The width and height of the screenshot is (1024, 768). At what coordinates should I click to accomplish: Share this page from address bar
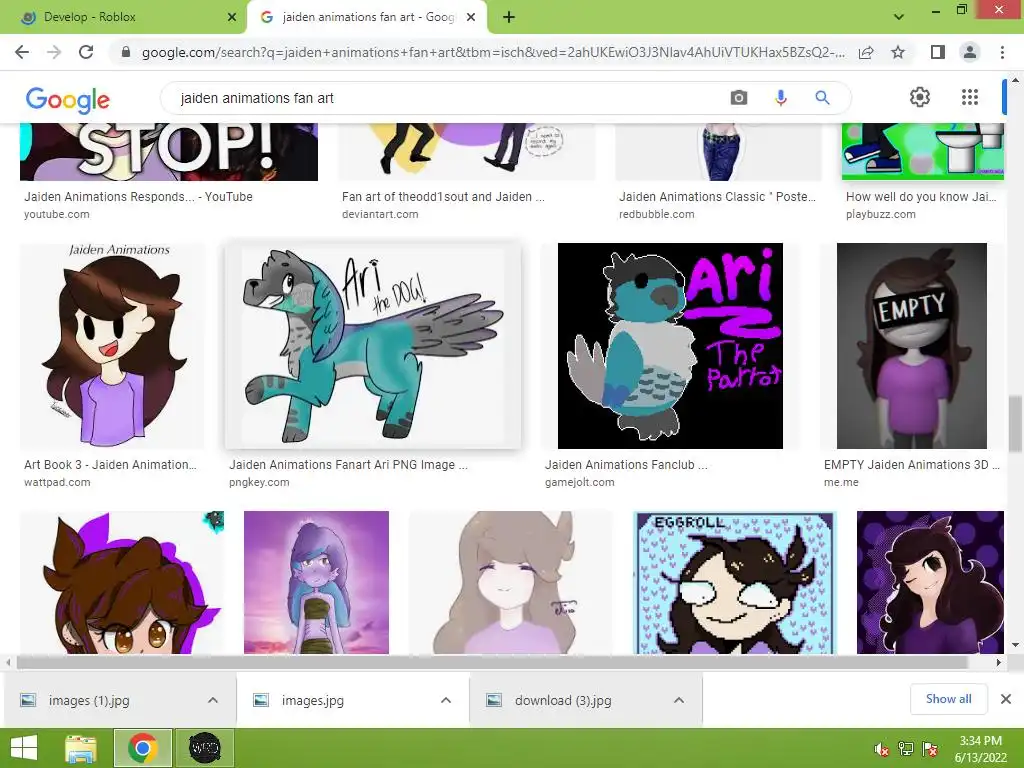(x=866, y=52)
